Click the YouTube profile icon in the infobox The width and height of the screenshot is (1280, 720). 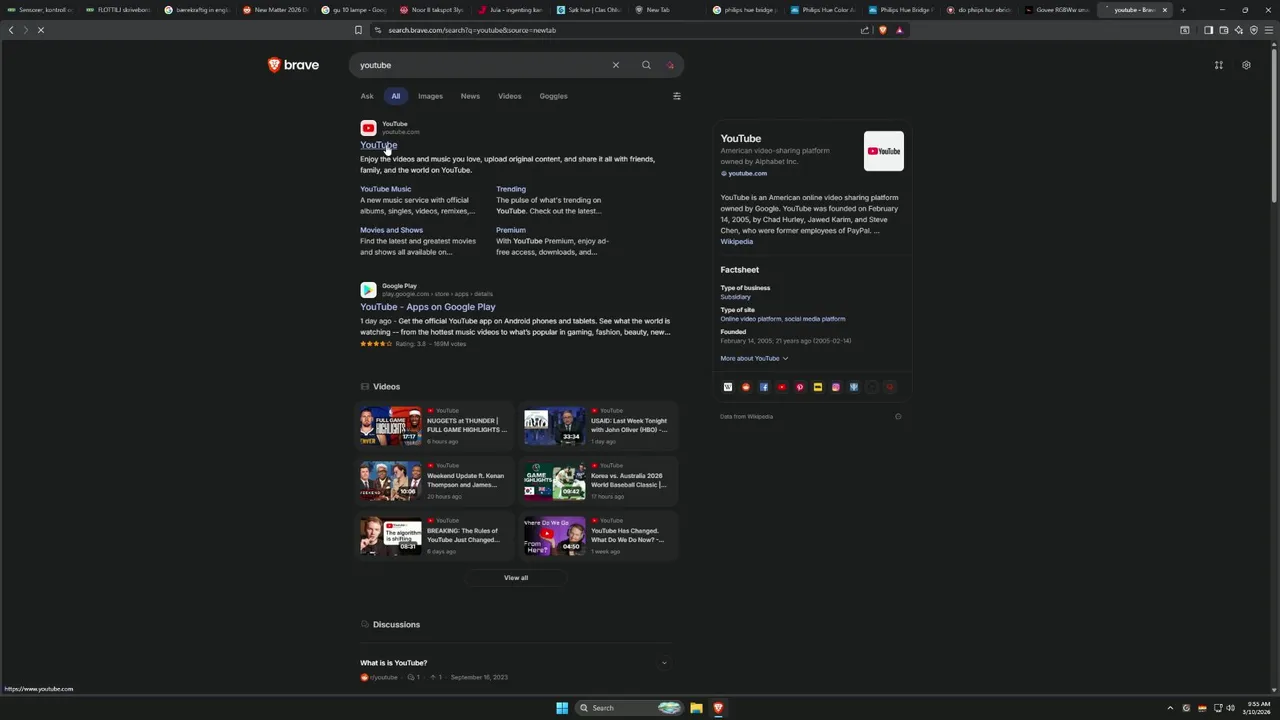point(782,387)
